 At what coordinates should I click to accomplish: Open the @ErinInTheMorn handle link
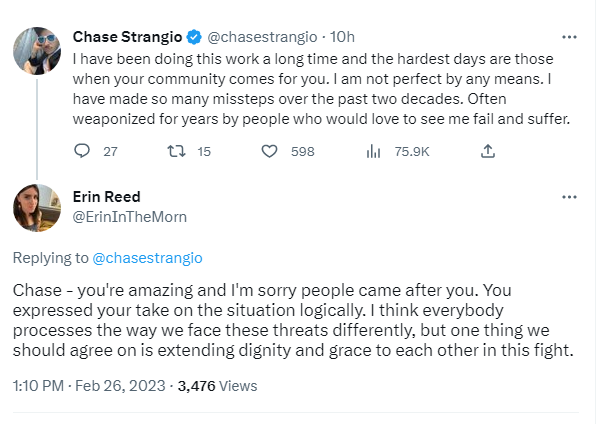pyautogui.click(x=130, y=215)
